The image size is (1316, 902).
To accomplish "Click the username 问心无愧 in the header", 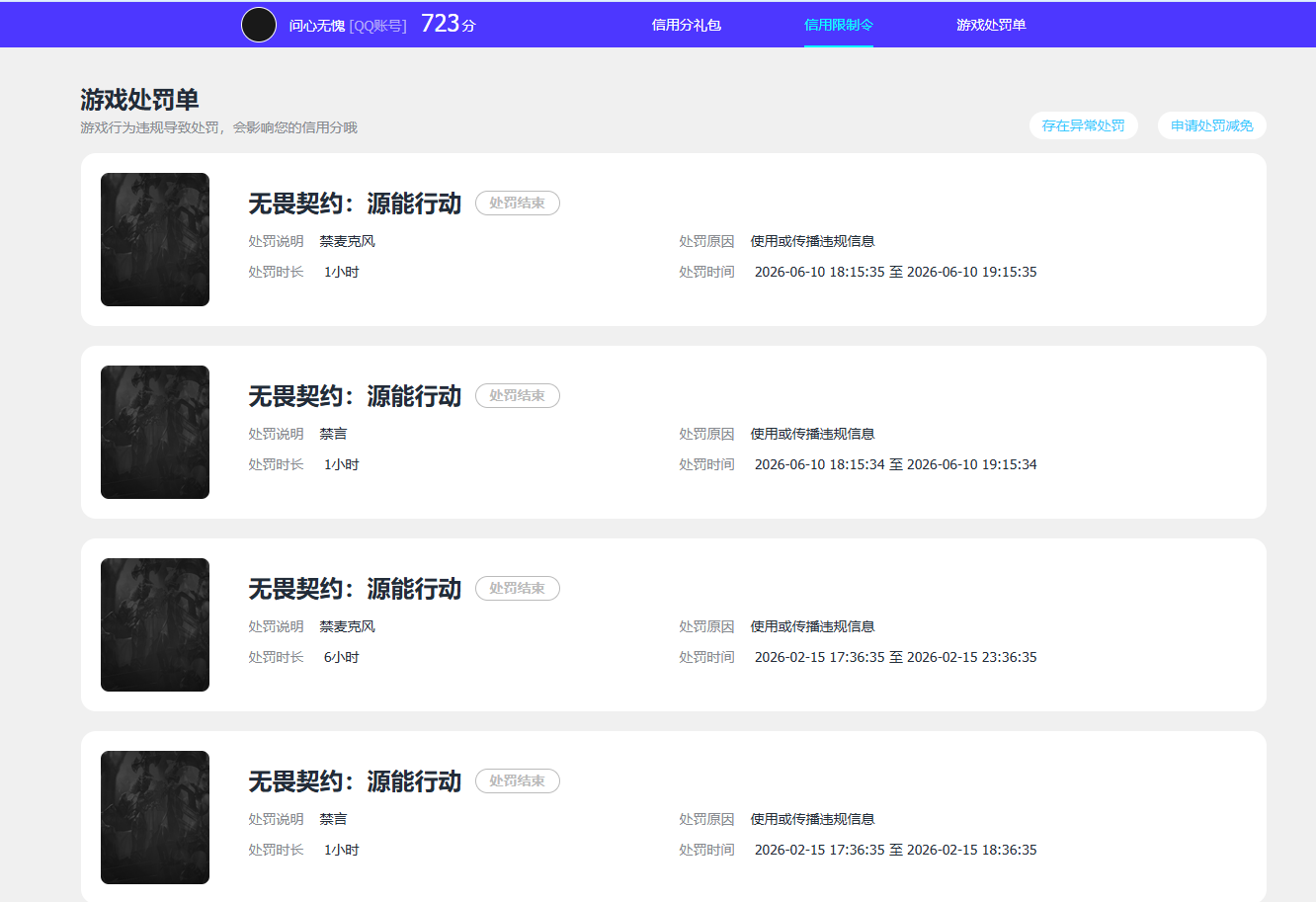I will coord(317,26).
